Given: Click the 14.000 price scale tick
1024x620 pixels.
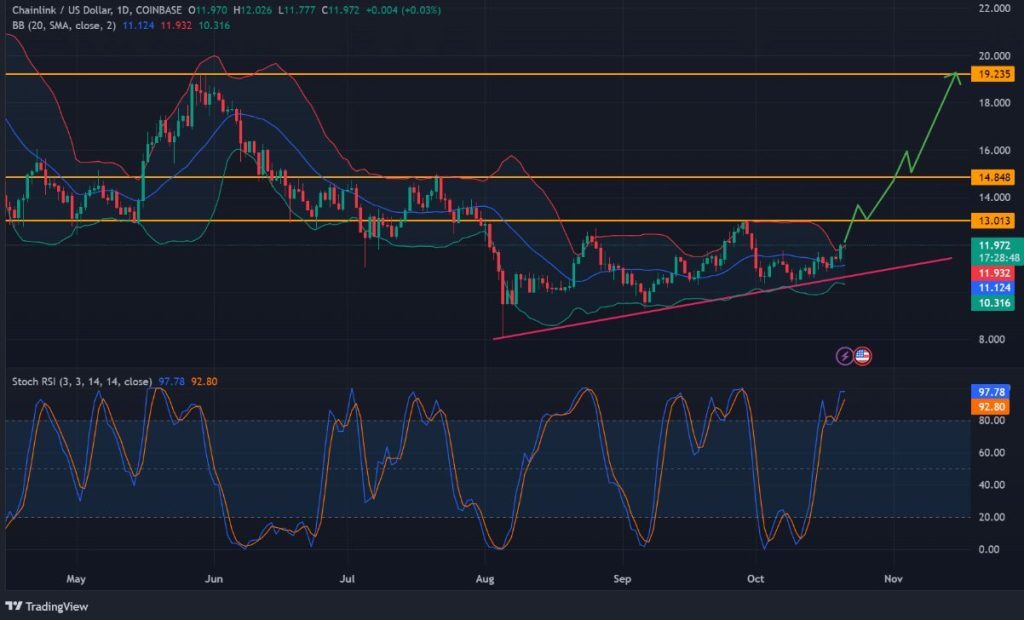Looking at the screenshot, I should click(x=994, y=197).
